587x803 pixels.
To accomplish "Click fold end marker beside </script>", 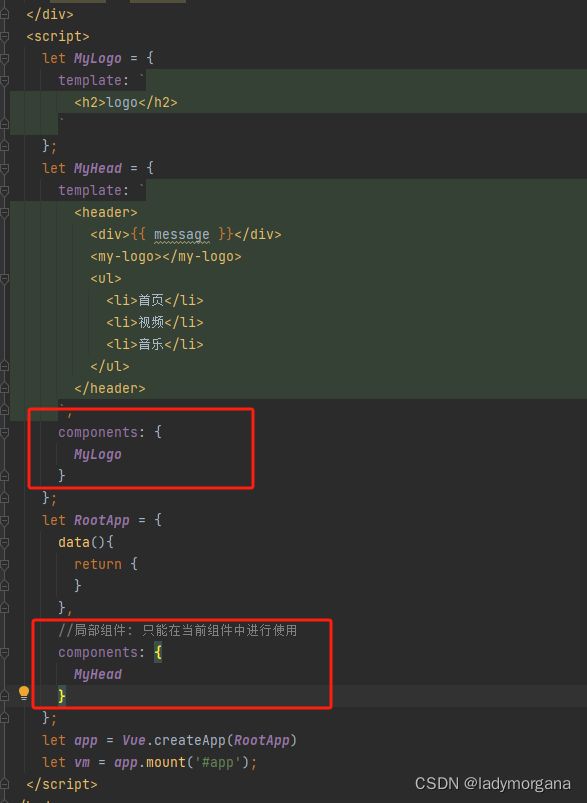I will pyautogui.click(x=5, y=784).
